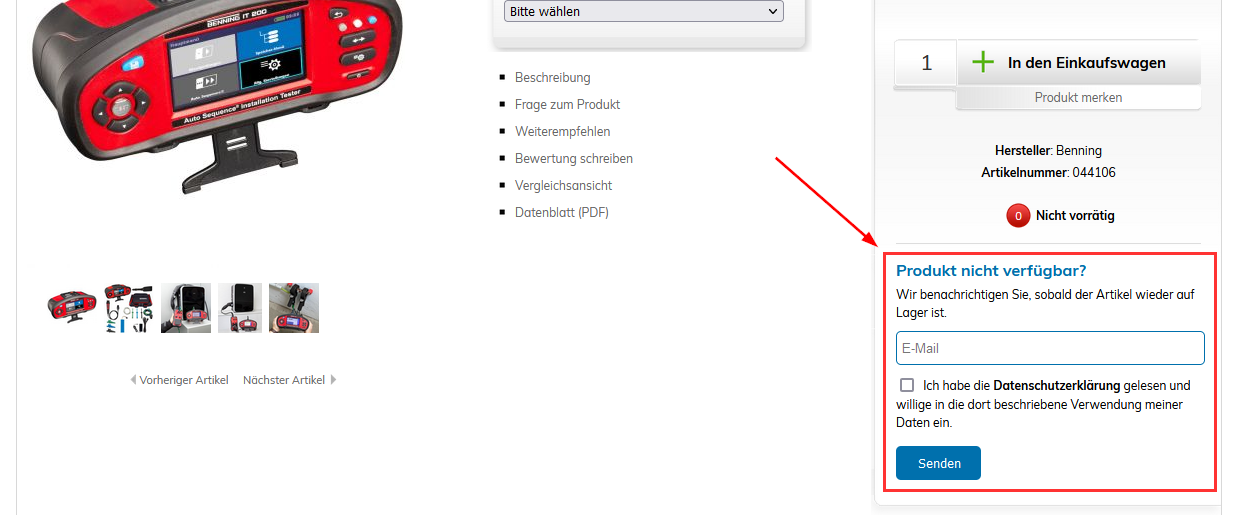The image size is (1235, 515).
Task: Click the red stock status circle icon
Action: pyautogui.click(x=1018, y=215)
